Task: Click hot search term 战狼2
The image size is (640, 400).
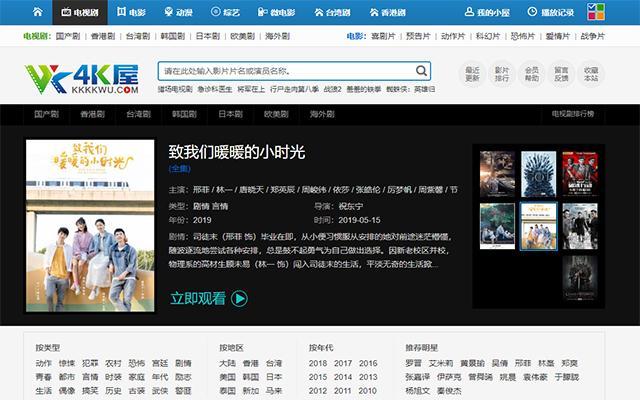Action: [332, 89]
